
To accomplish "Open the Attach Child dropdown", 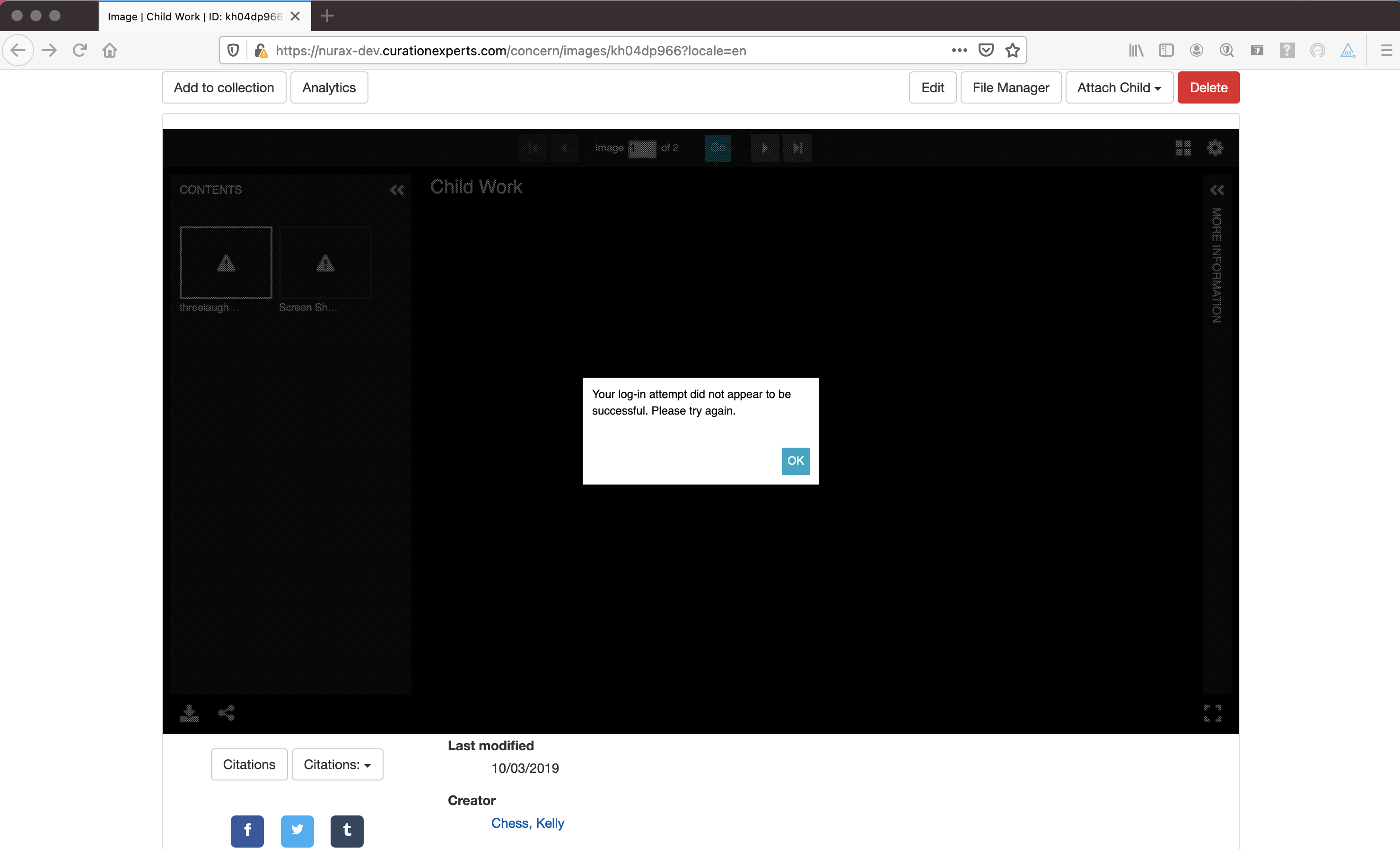I will [x=1119, y=87].
